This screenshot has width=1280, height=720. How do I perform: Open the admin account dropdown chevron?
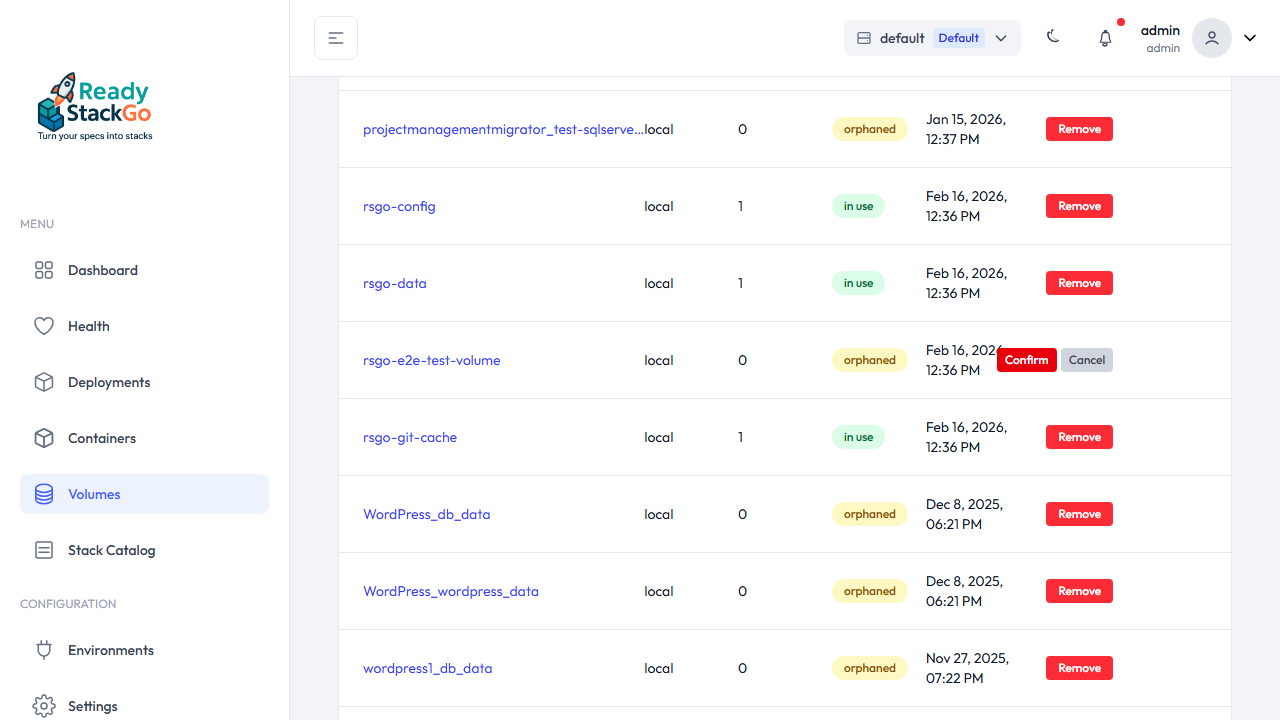pos(1249,37)
